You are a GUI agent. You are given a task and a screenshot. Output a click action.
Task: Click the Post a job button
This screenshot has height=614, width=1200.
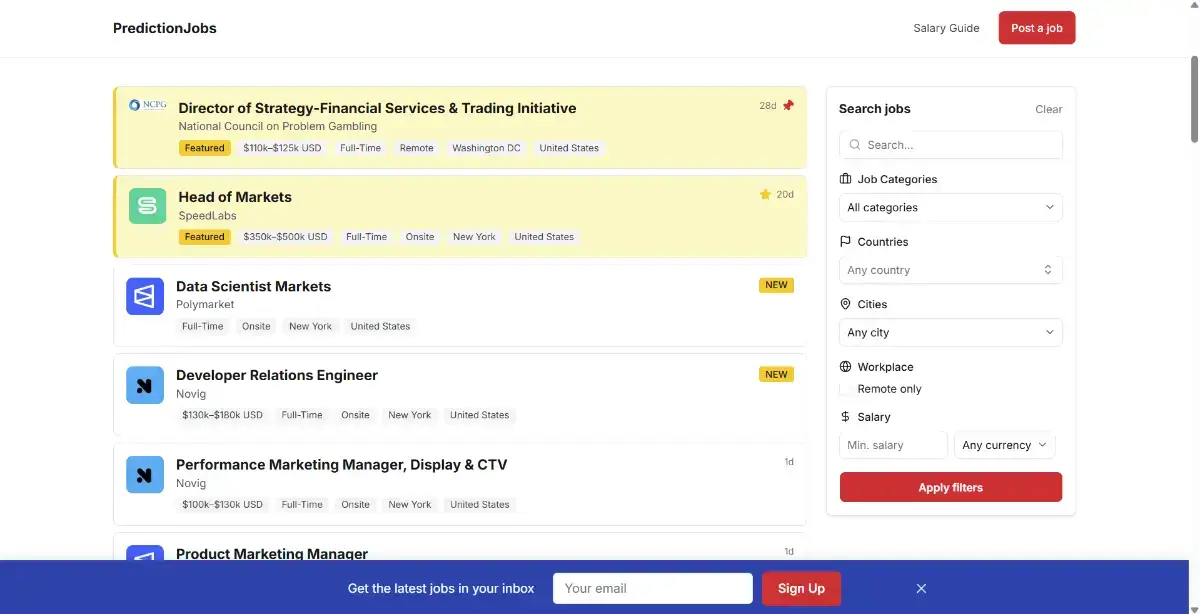1037,28
